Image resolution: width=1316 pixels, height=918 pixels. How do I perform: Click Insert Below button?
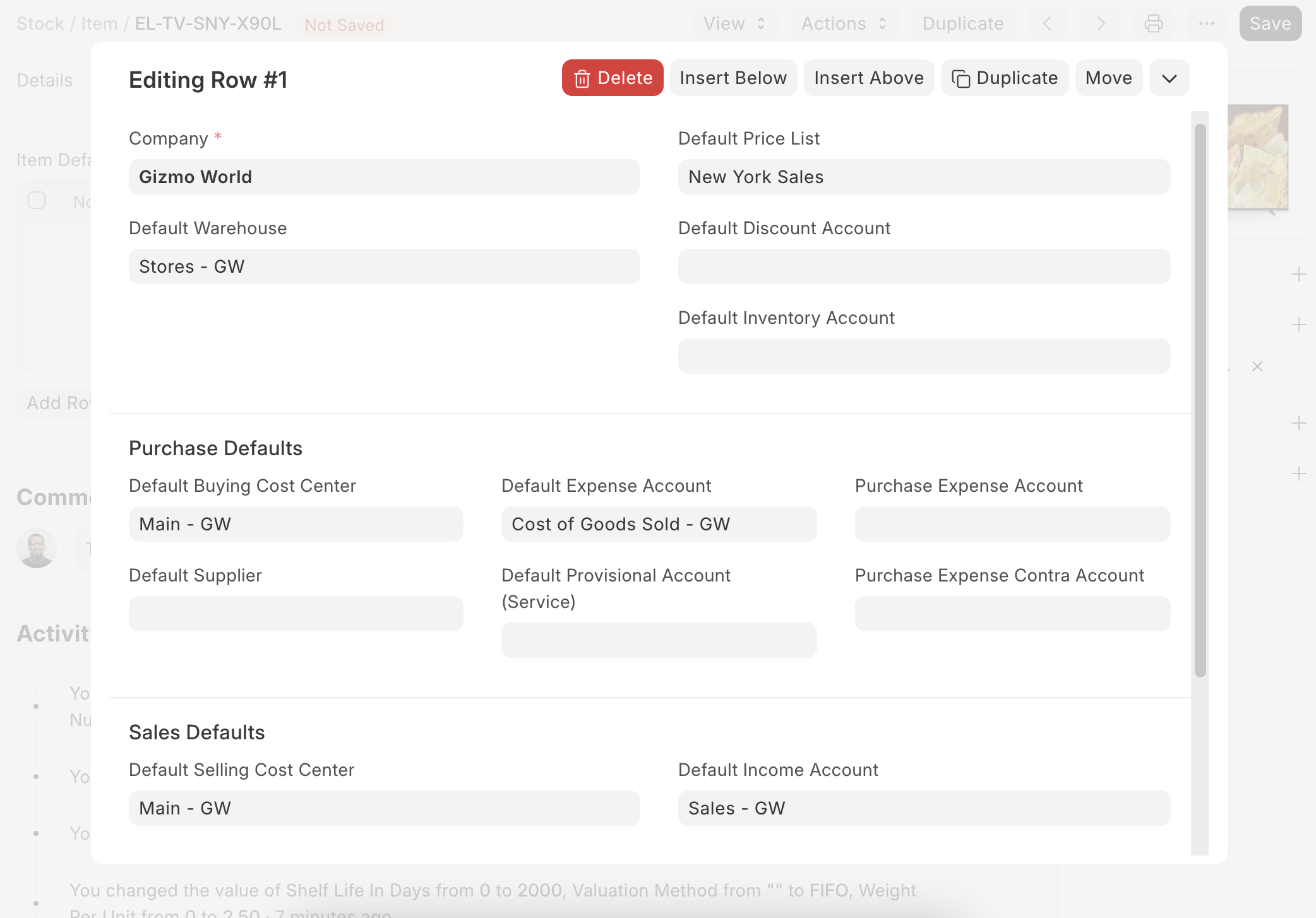point(733,78)
